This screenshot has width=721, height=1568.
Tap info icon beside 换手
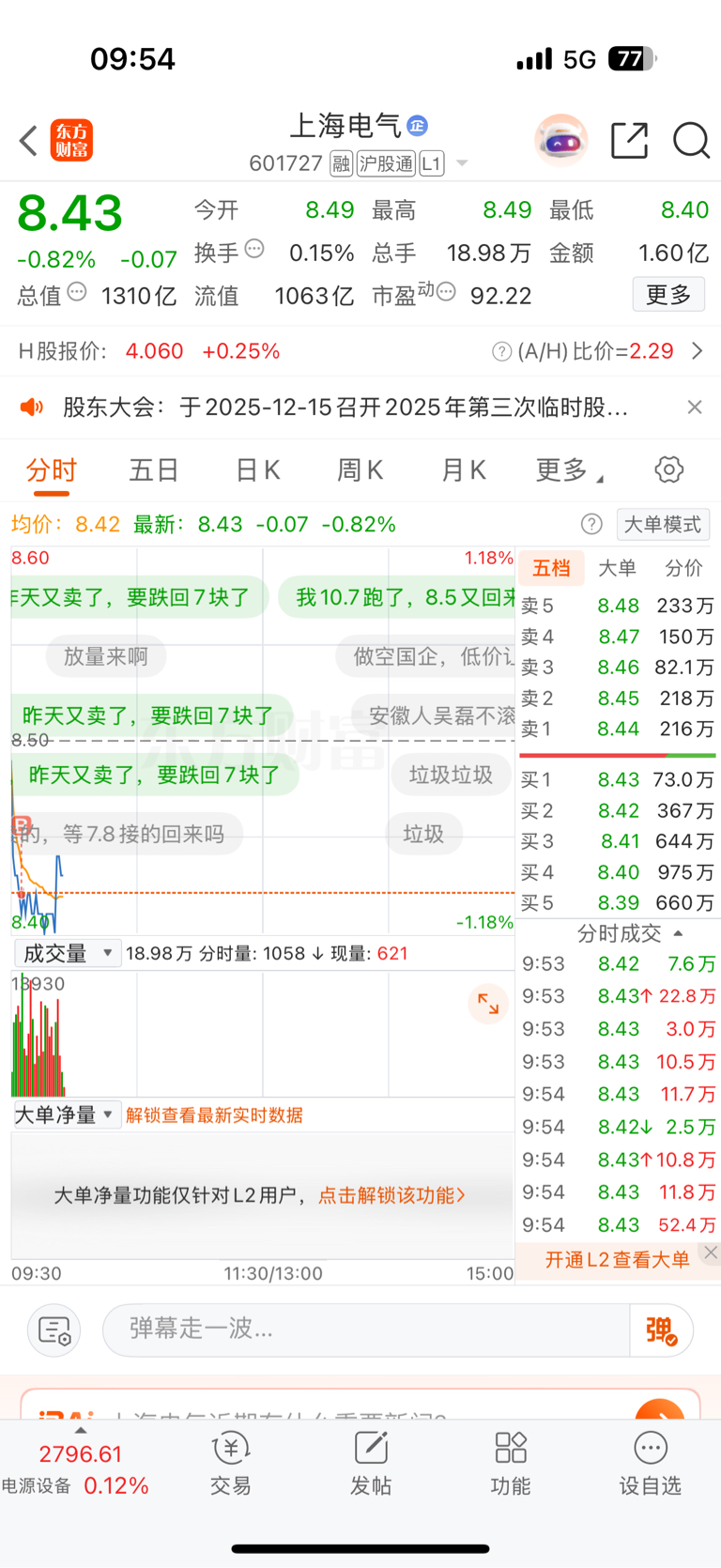point(254,249)
